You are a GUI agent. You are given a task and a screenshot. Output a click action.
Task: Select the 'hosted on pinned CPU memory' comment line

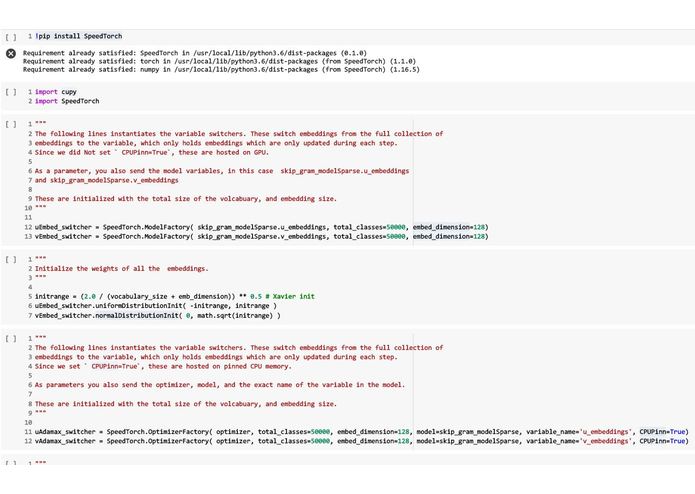(163, 366)
